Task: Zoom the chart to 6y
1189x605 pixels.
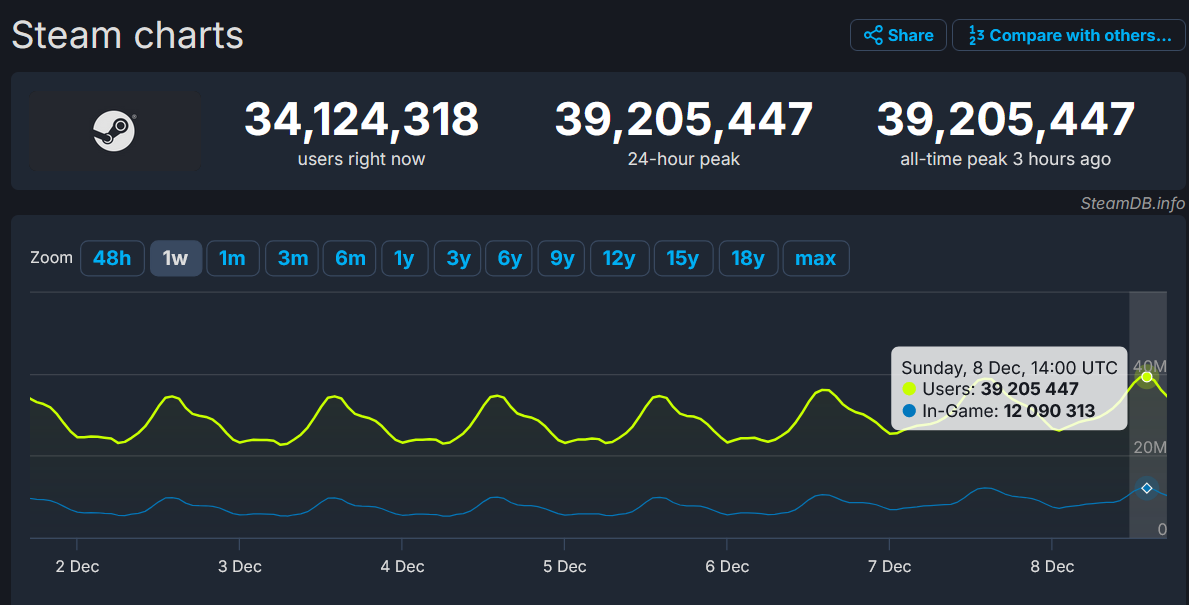Action: click(x=509, y=259)
